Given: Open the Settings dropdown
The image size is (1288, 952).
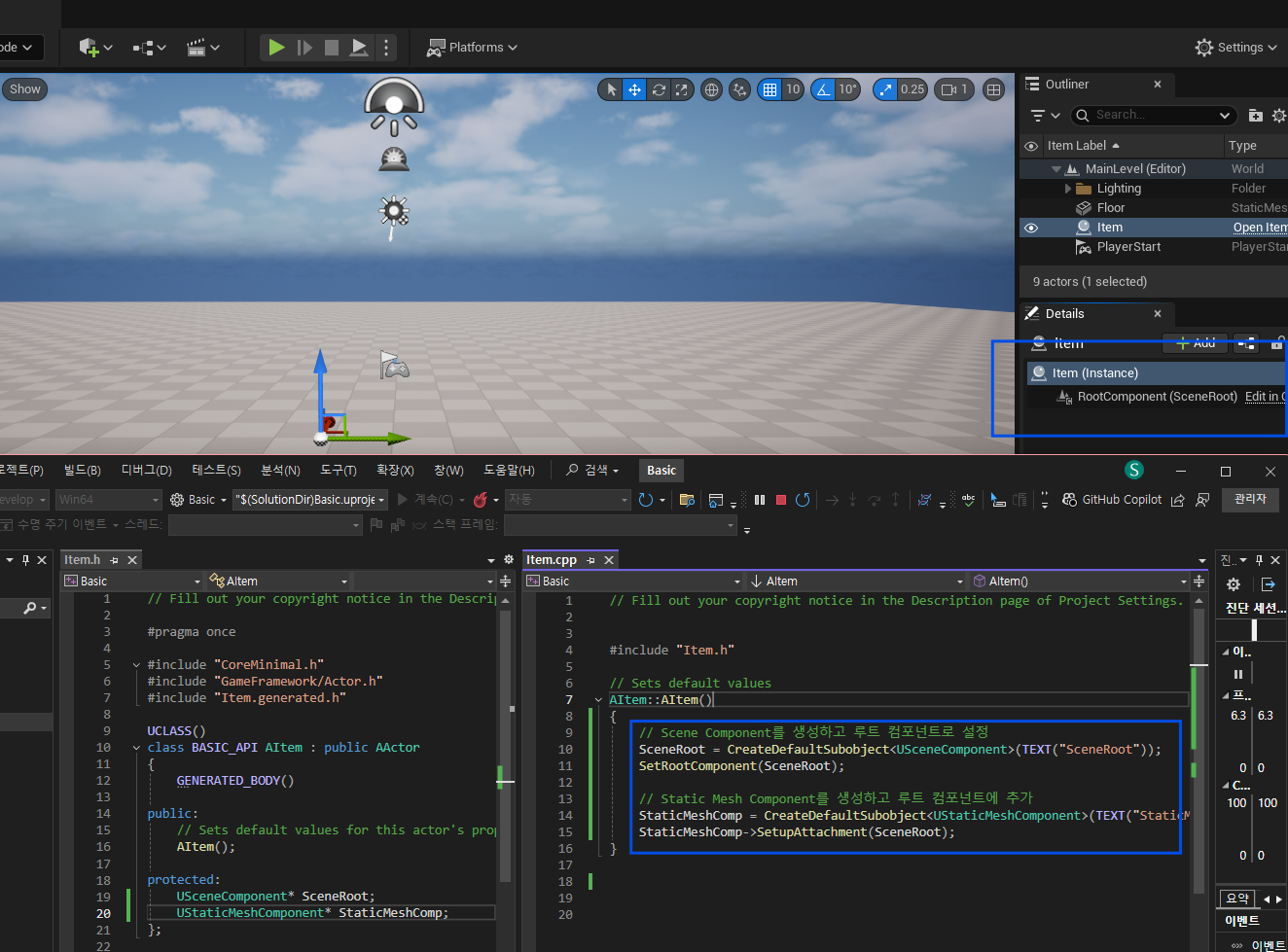Looking at the screenshot, I should [x=1236, y=47].
